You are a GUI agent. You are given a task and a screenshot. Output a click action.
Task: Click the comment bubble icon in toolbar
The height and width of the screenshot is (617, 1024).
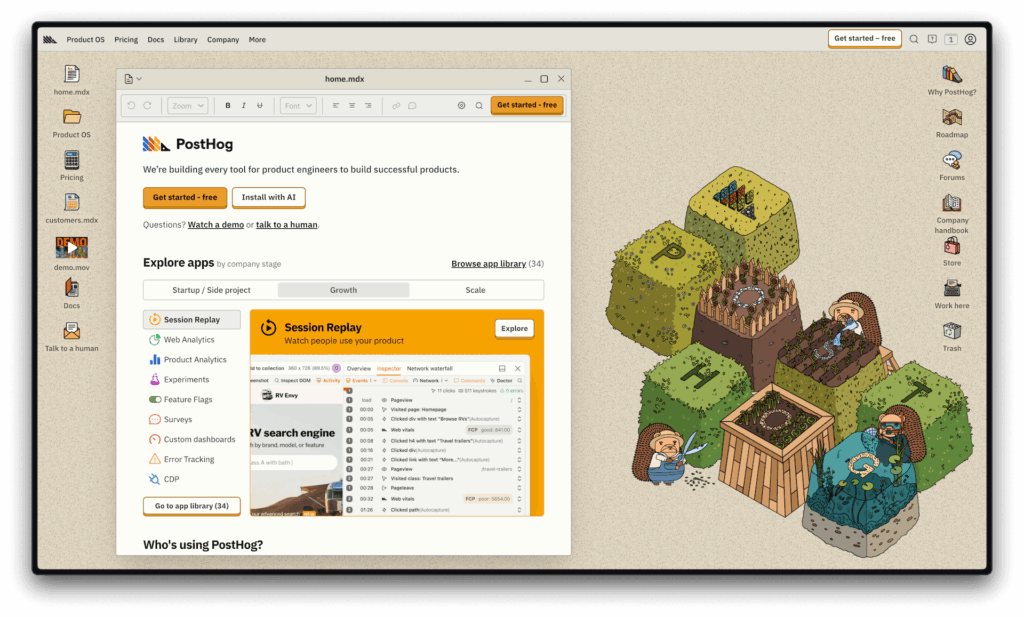[412, 106]
